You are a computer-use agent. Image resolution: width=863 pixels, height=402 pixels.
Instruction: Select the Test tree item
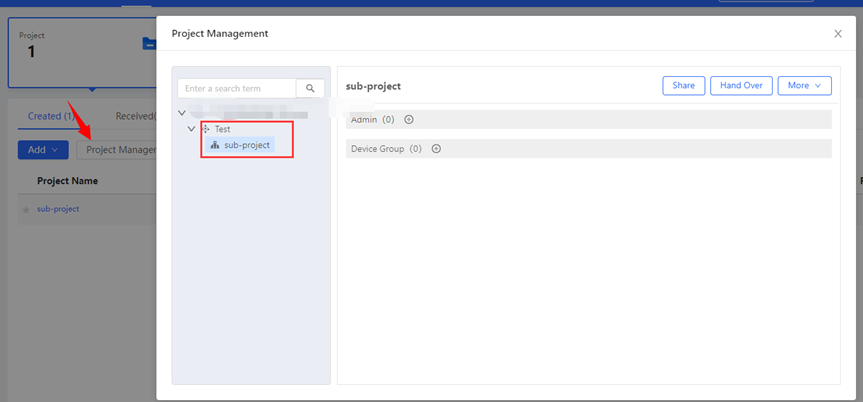point(222,129)
